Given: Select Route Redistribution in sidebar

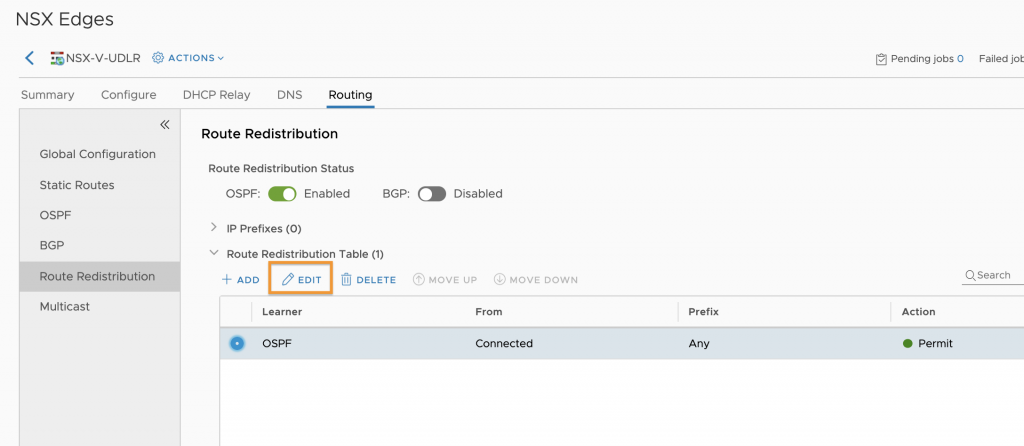Looking at the screenshot, I should coord(99,276).
